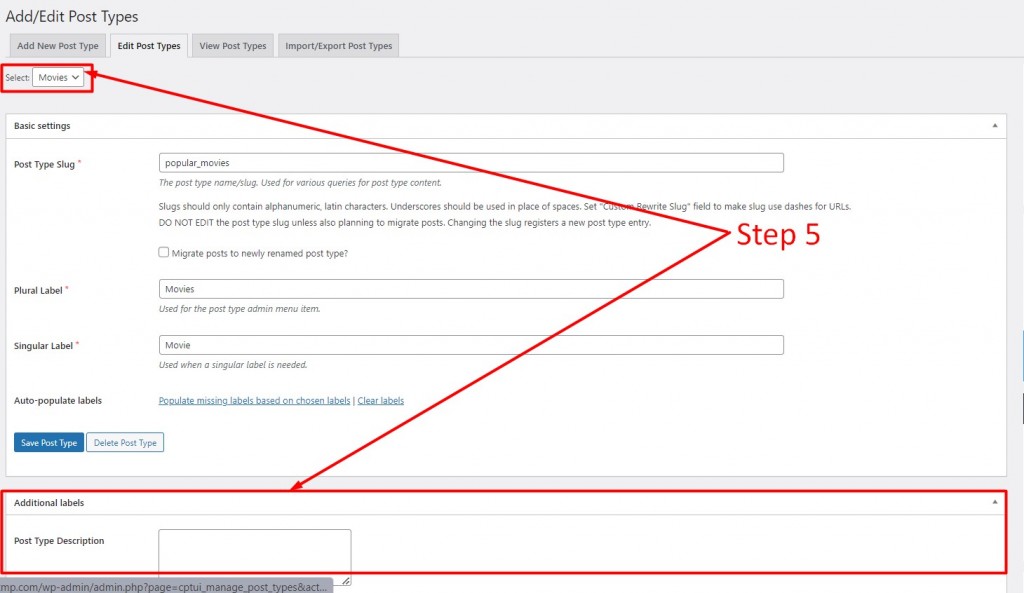Click the Plural Label input field
Viewport: 1024px width, 593px height.
coord(471,289)
